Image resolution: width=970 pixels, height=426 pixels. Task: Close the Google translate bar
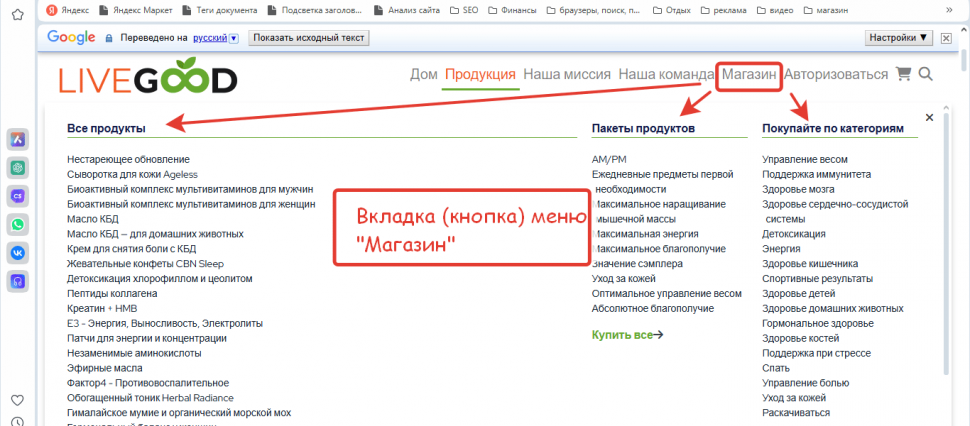[x=946, y=38]
